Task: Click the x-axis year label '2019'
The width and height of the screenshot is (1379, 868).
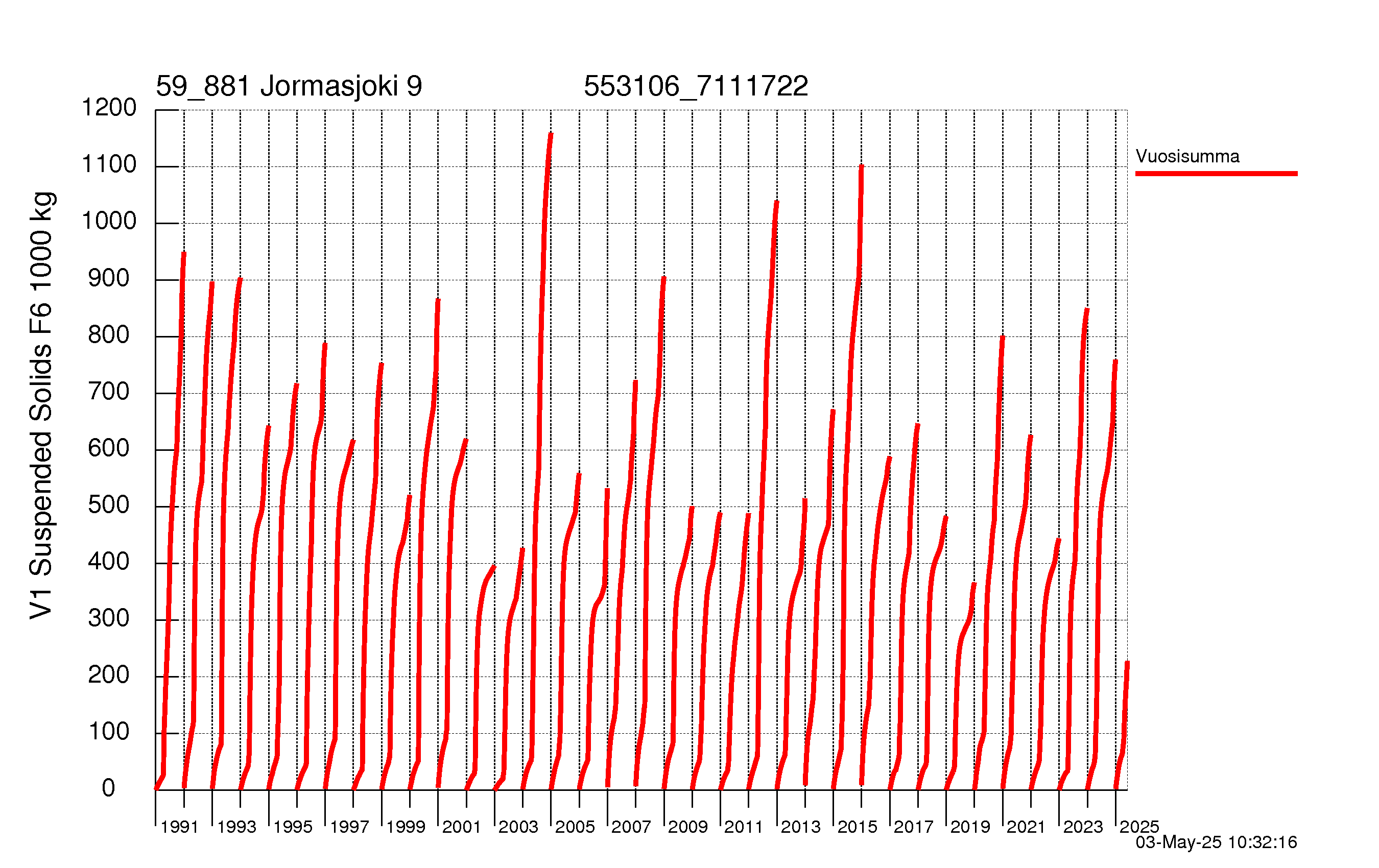Action: point(970,827)
